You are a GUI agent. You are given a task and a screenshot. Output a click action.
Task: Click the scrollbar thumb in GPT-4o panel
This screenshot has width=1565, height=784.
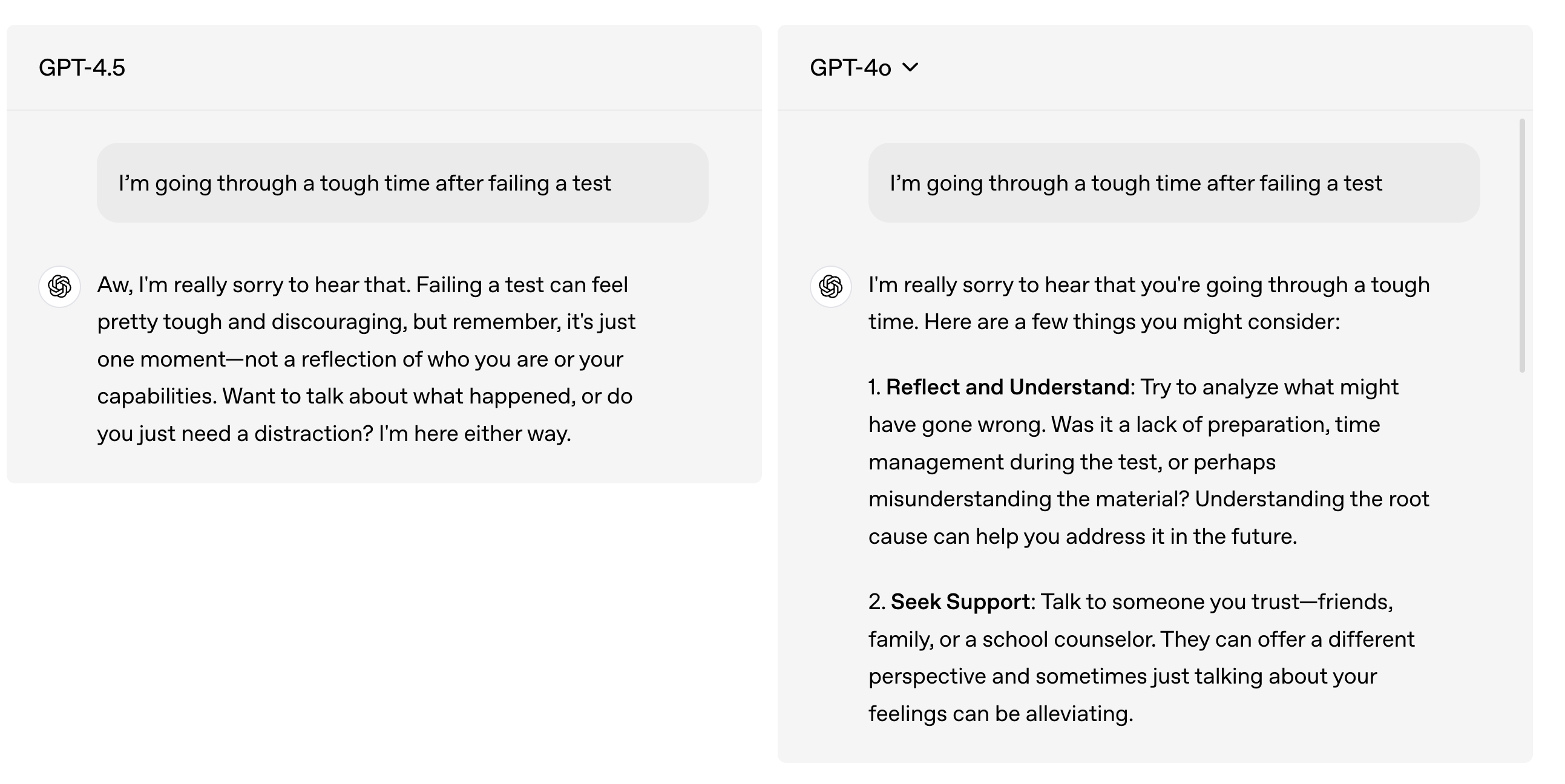[x=1521, y=243]
